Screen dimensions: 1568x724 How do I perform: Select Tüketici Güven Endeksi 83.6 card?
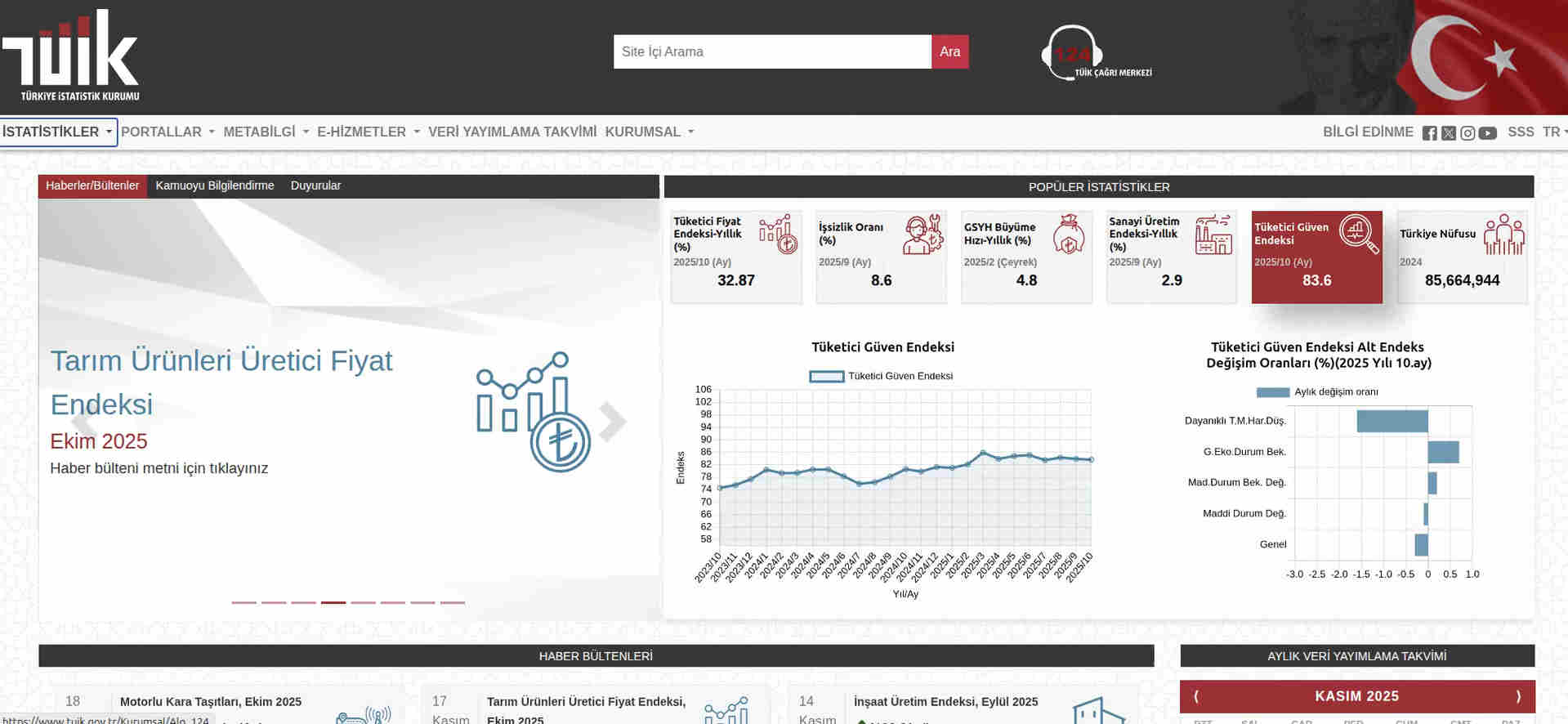click(1317, 257)
